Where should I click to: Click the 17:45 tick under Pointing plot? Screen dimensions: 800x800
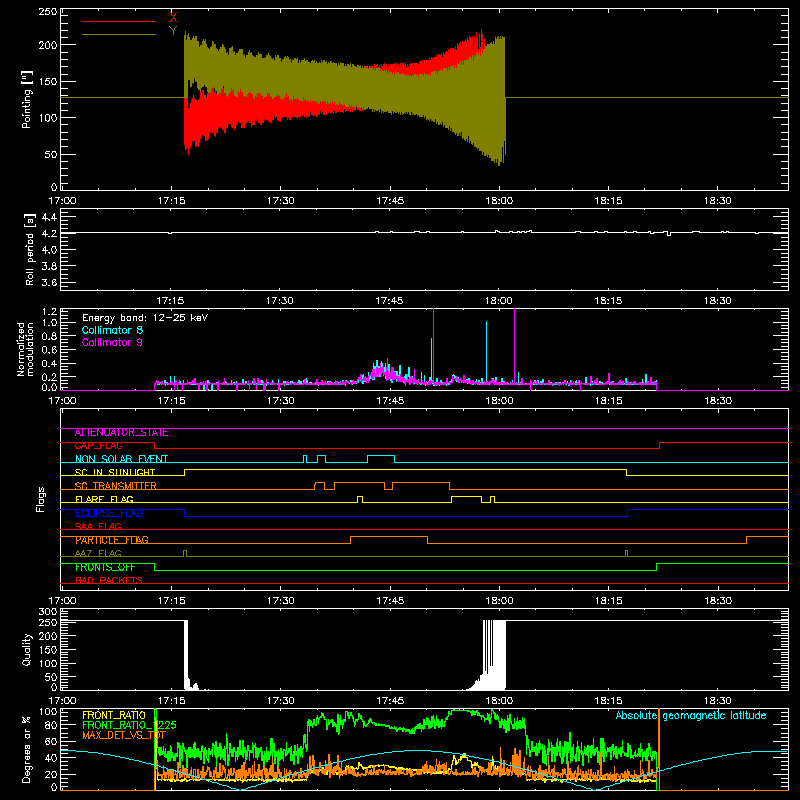[390, 201]
